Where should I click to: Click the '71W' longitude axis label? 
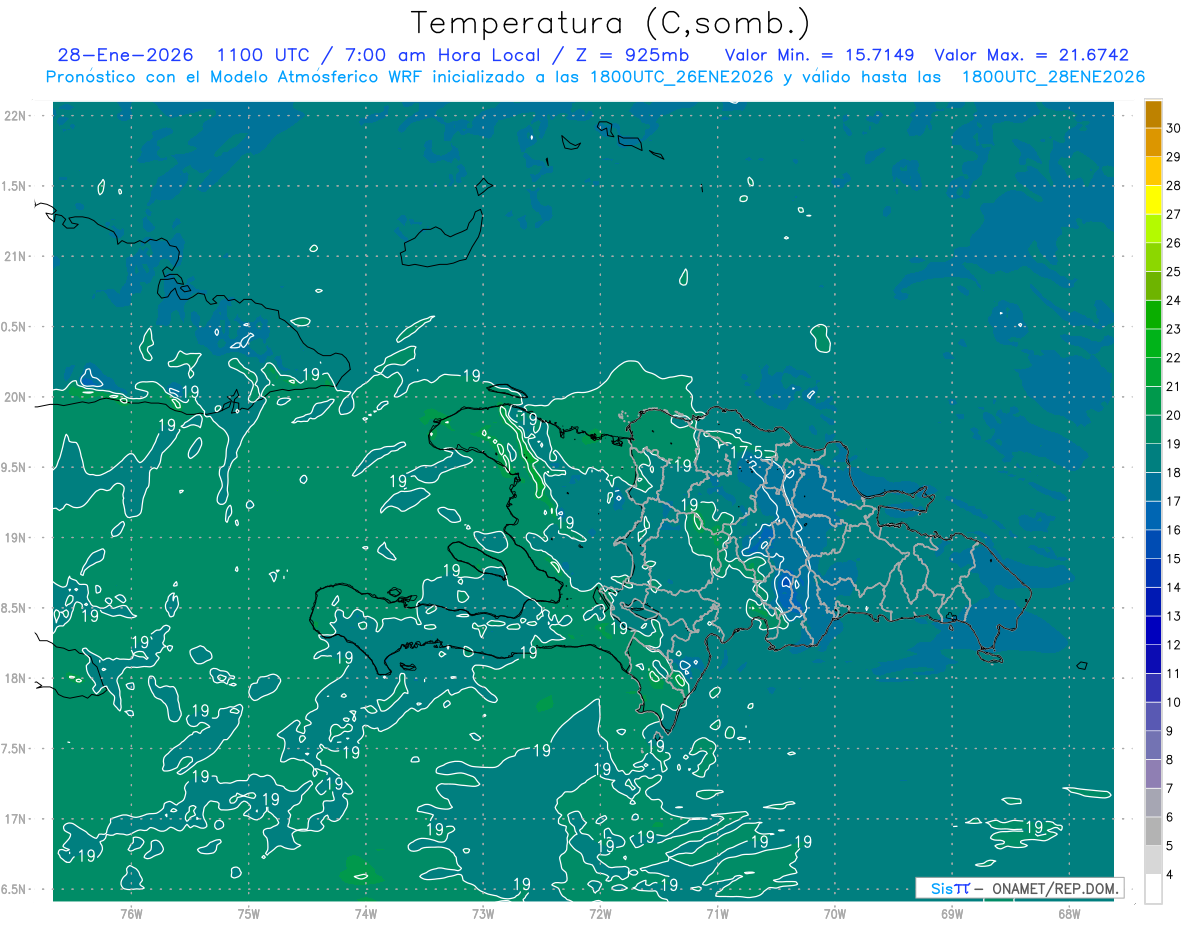coord(717,912)
